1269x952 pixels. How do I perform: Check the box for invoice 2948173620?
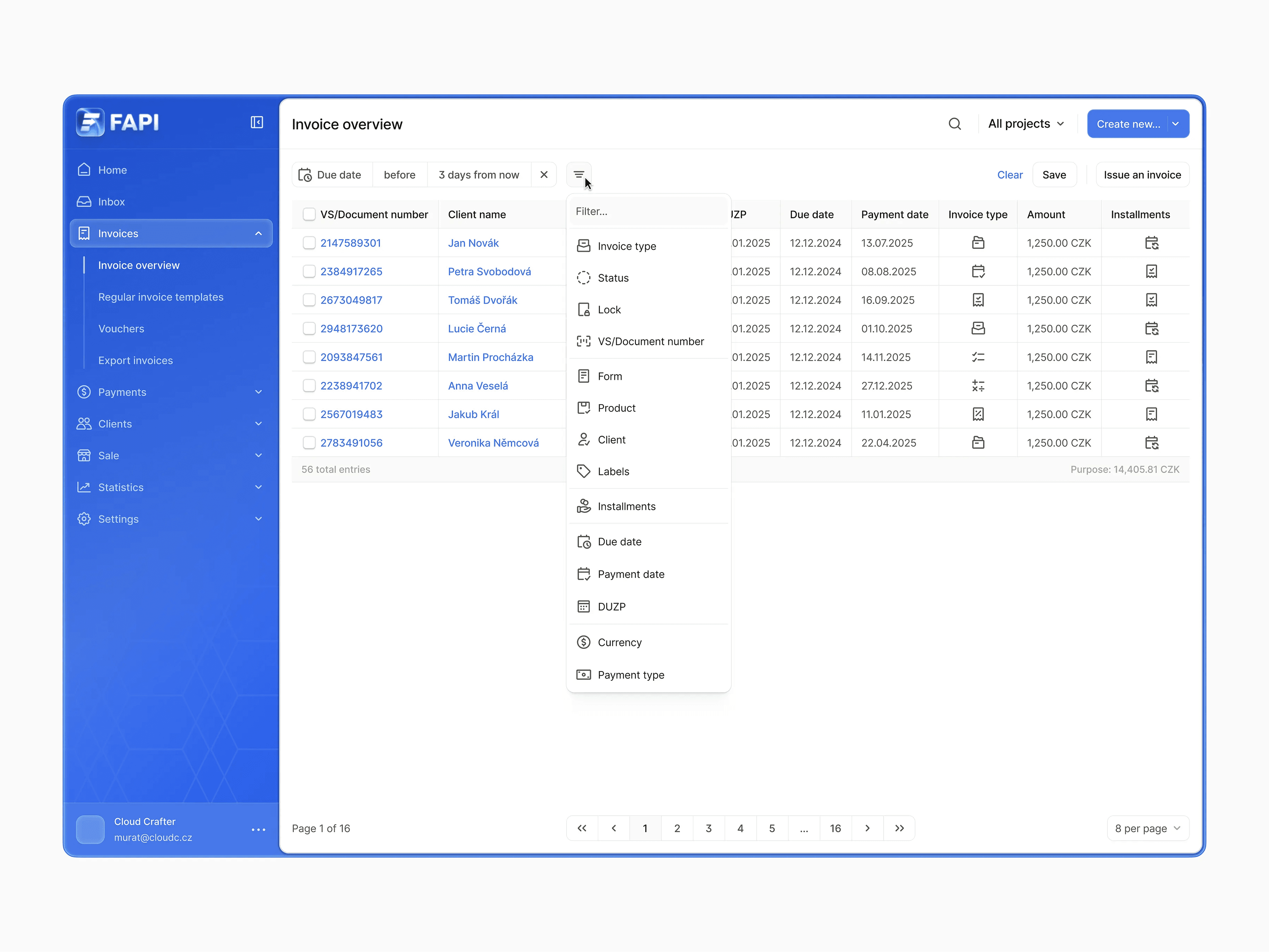(x=309, y=328)
